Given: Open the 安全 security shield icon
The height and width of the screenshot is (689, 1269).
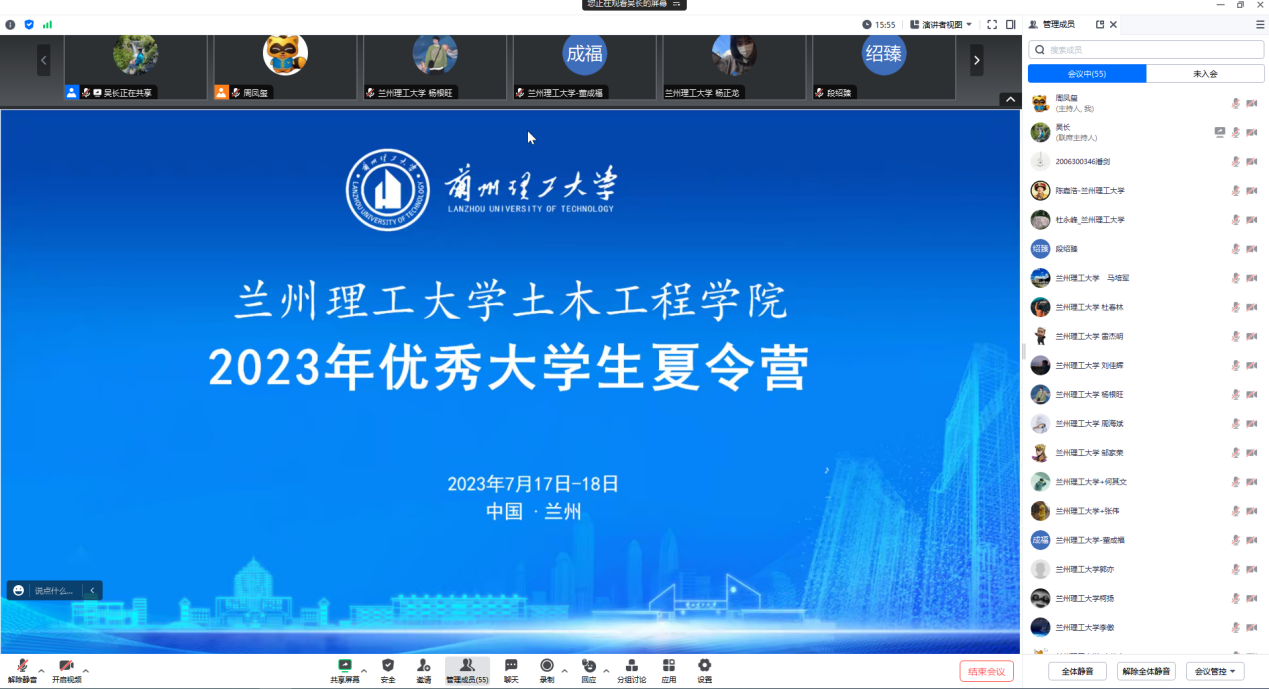Looking at the screenshot, I should [388, 667].
